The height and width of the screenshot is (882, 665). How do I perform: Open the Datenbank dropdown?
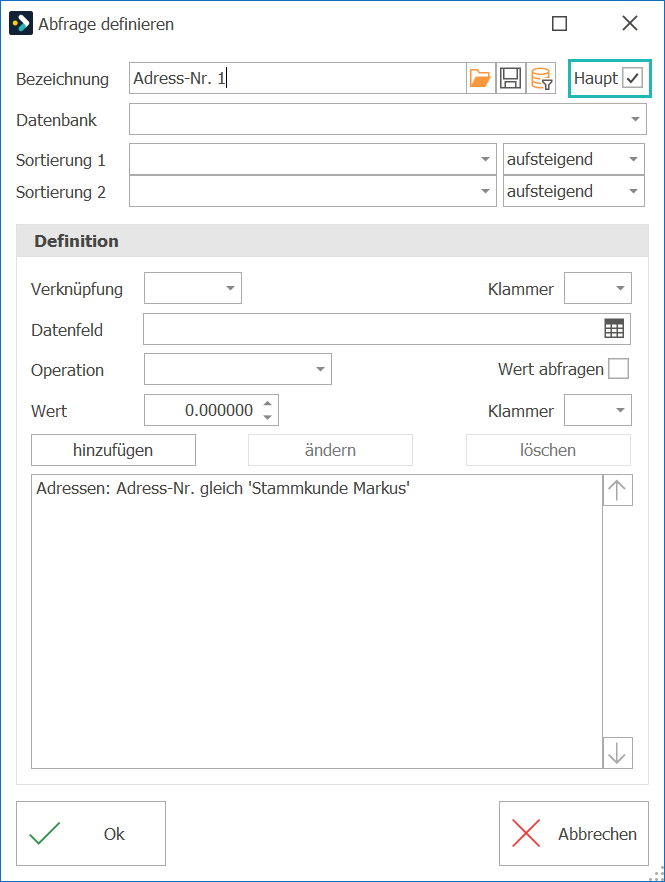pos(388,119)
